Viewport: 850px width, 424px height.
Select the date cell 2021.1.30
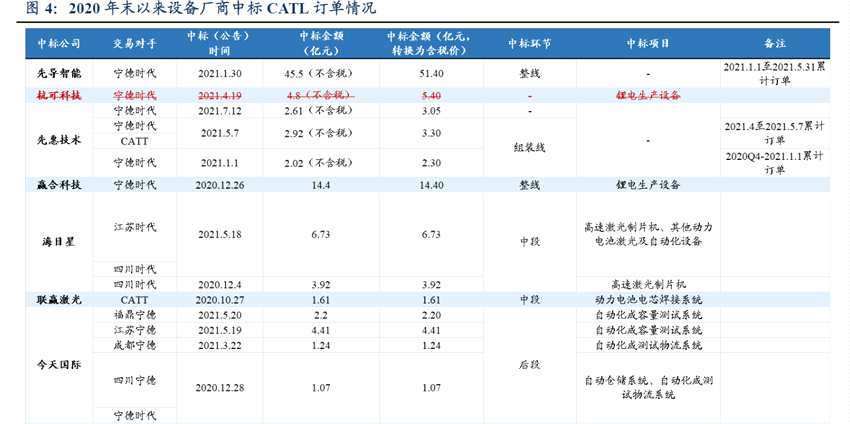click(x=220, y=74)
